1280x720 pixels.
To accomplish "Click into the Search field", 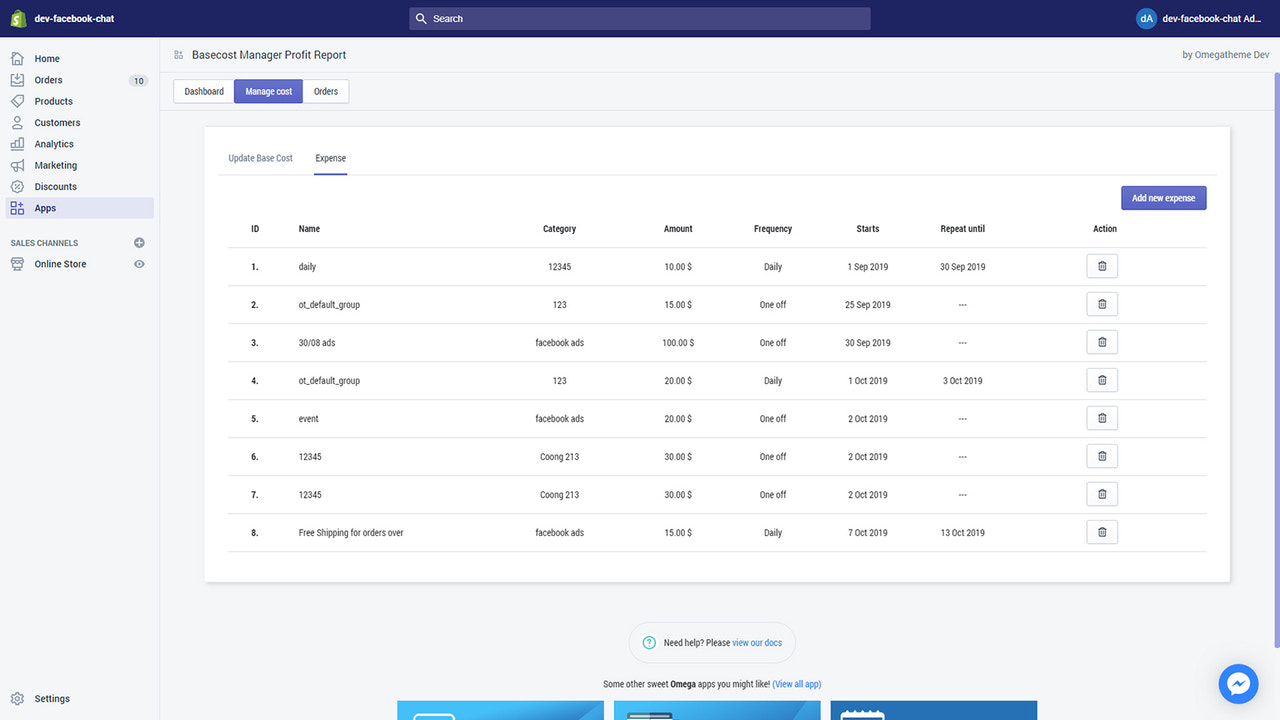I will point(638,18).
